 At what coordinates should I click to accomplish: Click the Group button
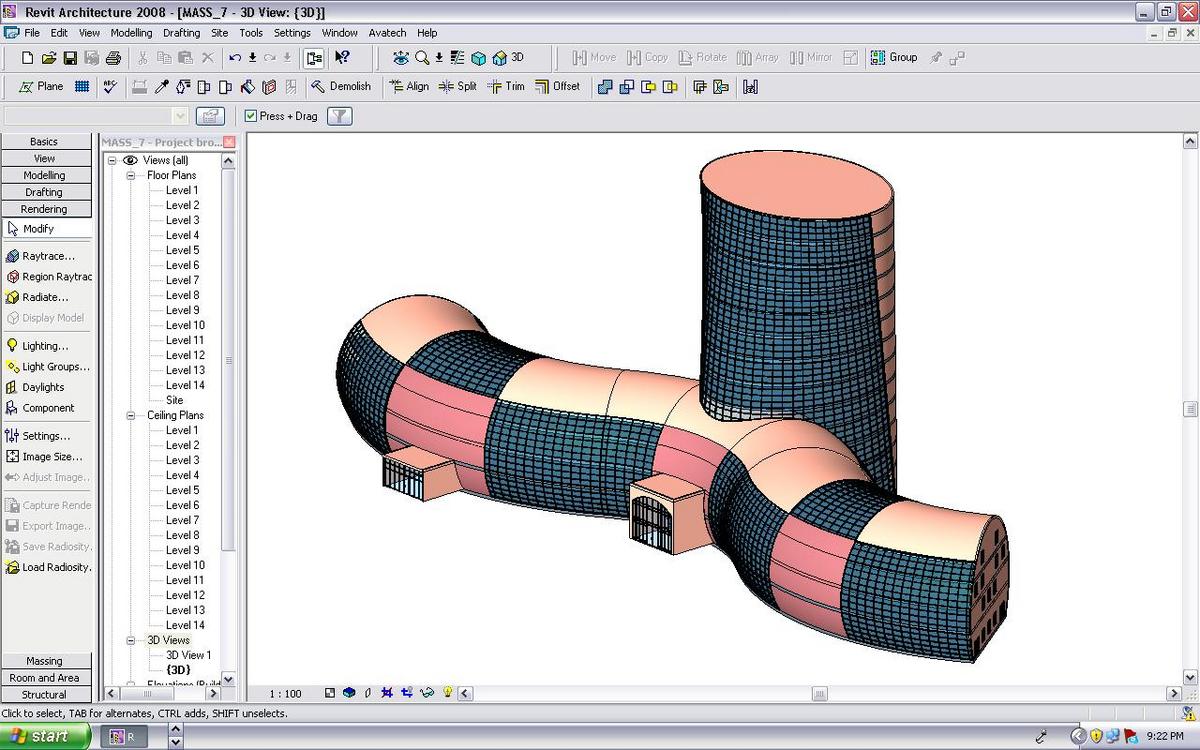pyautogui.click(x=893, y=58)
